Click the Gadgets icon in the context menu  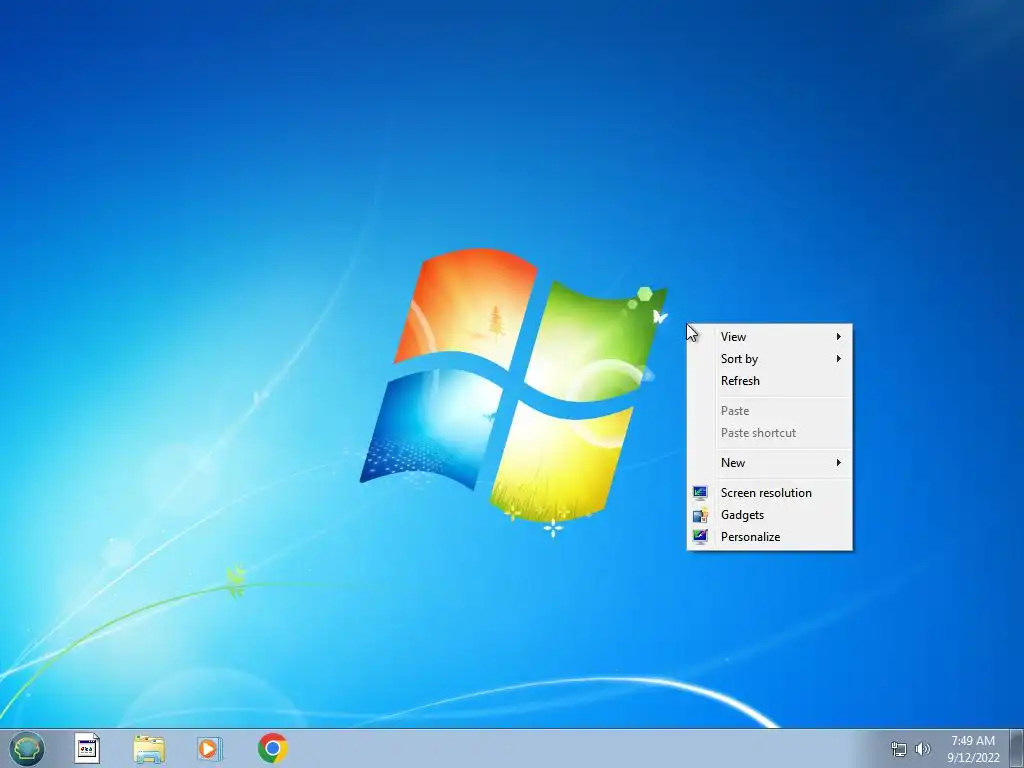point(700,515)
